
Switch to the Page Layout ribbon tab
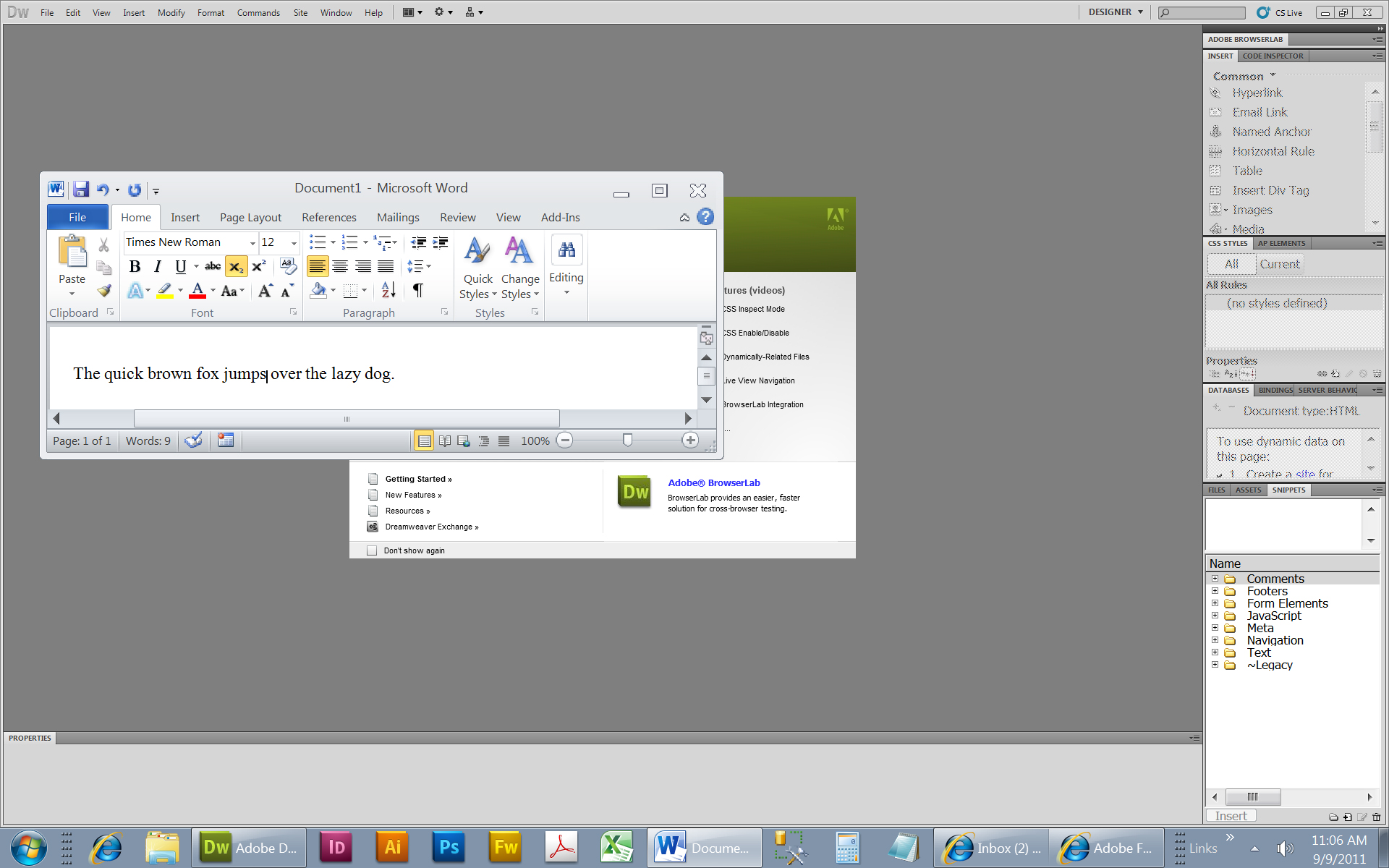point(250,217)
